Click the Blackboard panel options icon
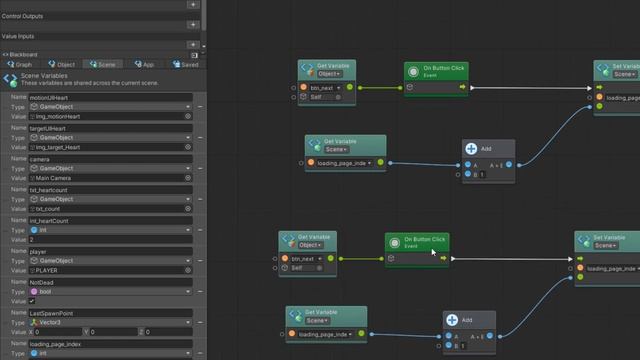The width and height of the screenshot is (640, 360). tap(194, 55)
